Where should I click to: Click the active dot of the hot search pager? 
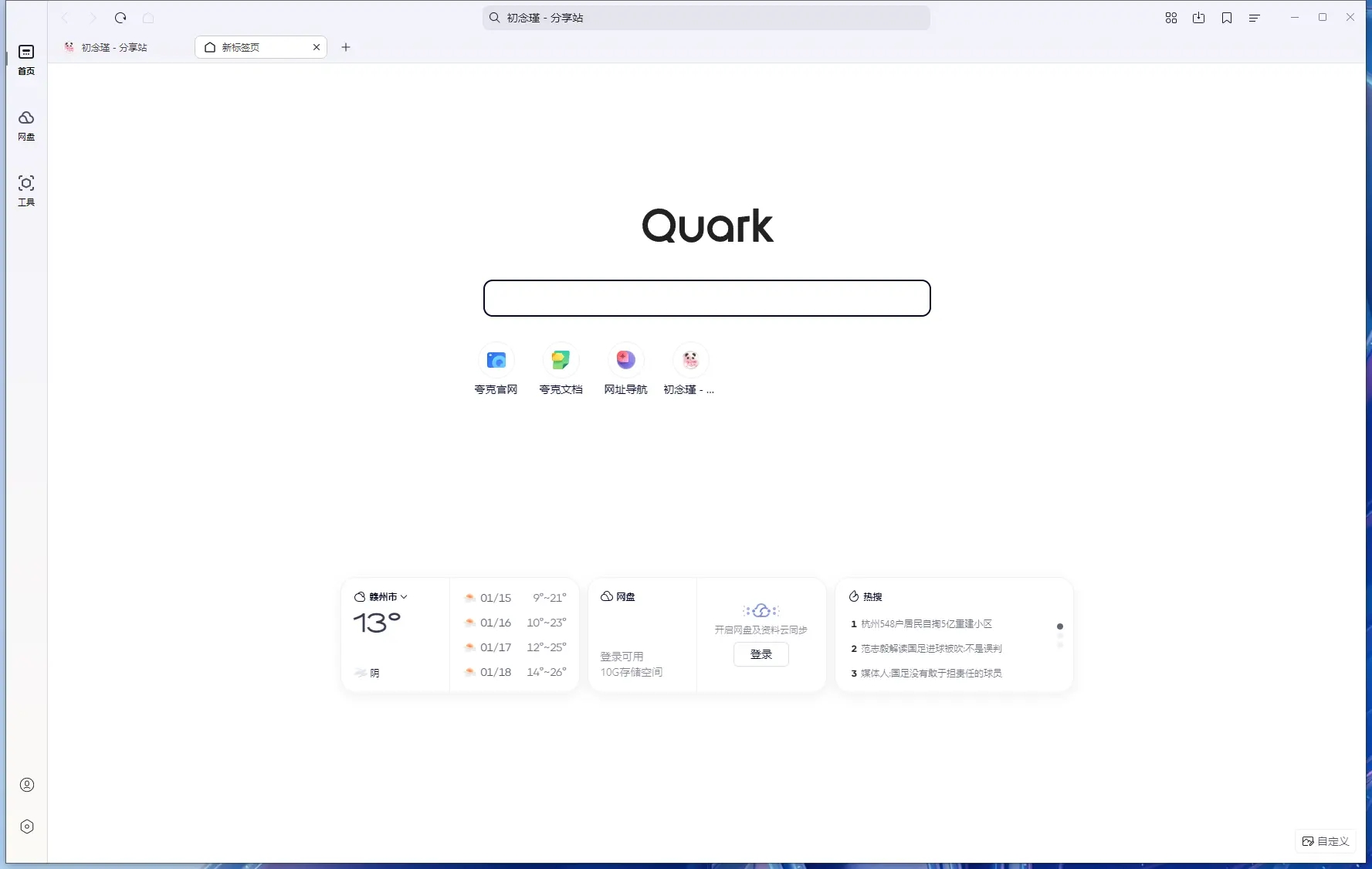coord(1060,626)
